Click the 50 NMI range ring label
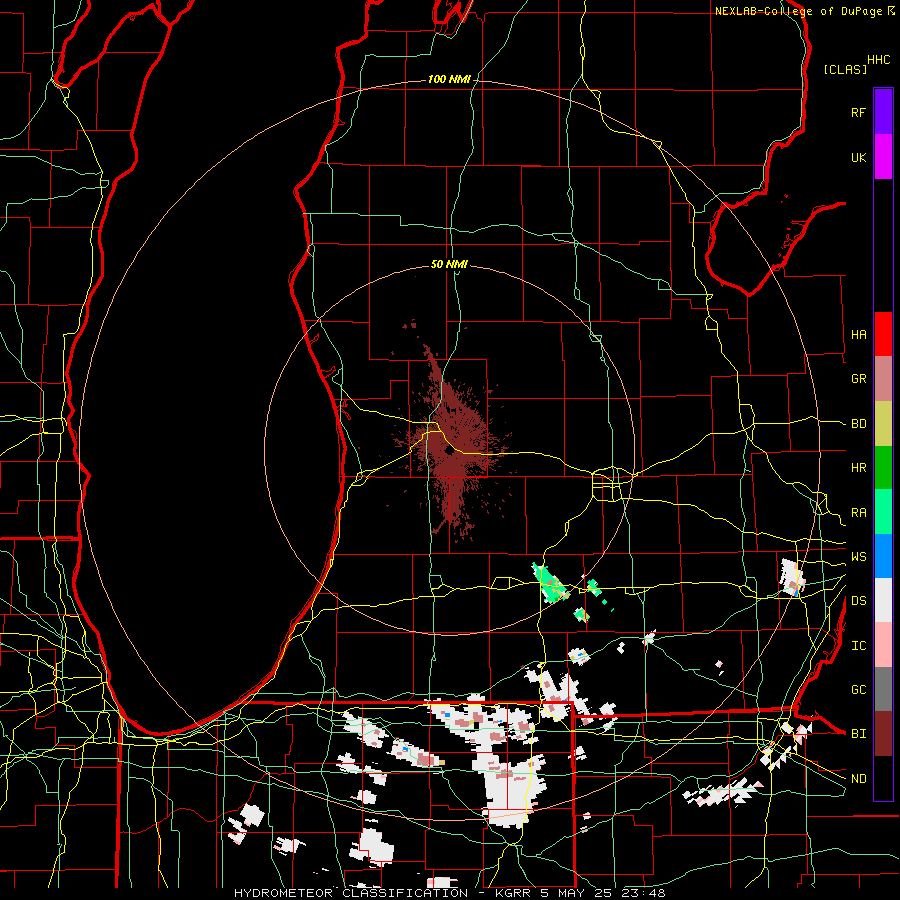900x900 pixels. coord(449,264)
